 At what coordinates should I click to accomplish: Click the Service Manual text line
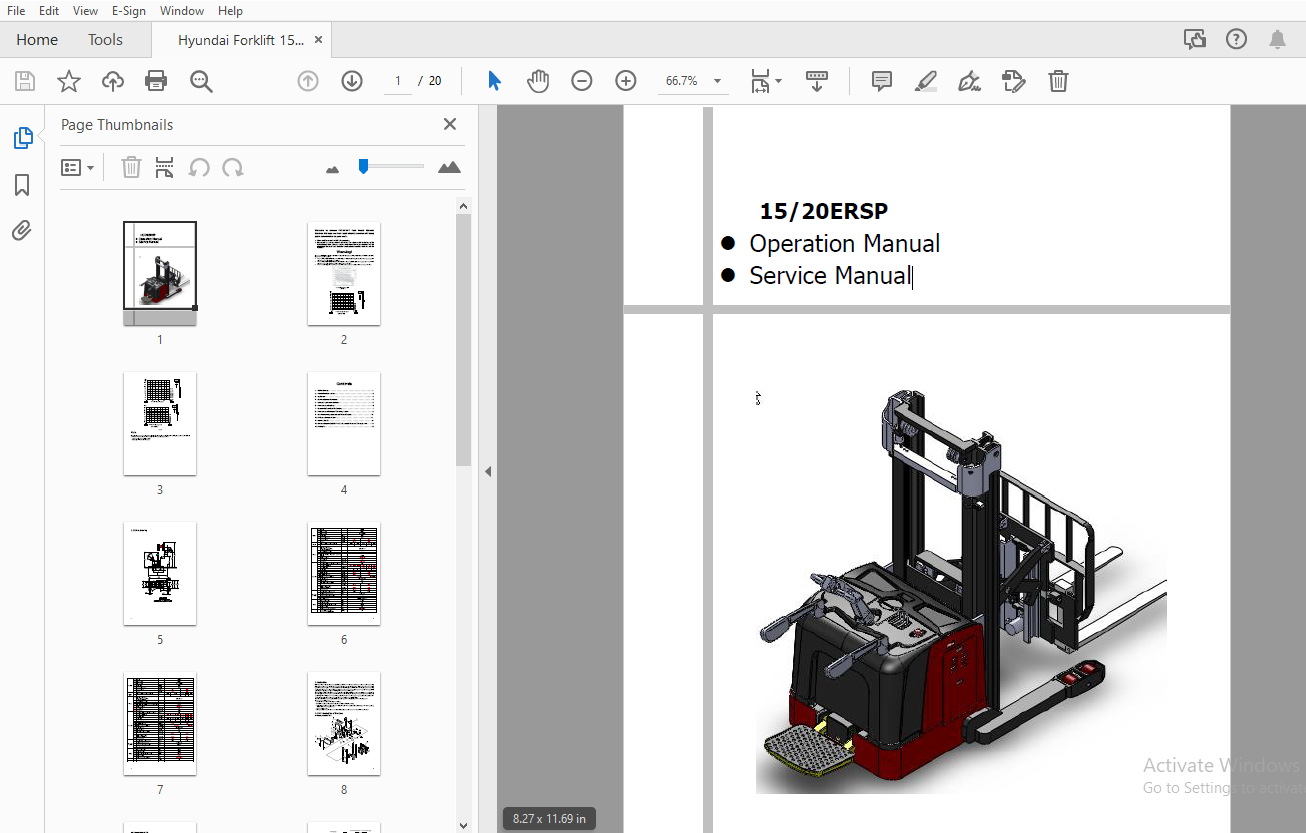pyautogui.click(x=830, y=275)
